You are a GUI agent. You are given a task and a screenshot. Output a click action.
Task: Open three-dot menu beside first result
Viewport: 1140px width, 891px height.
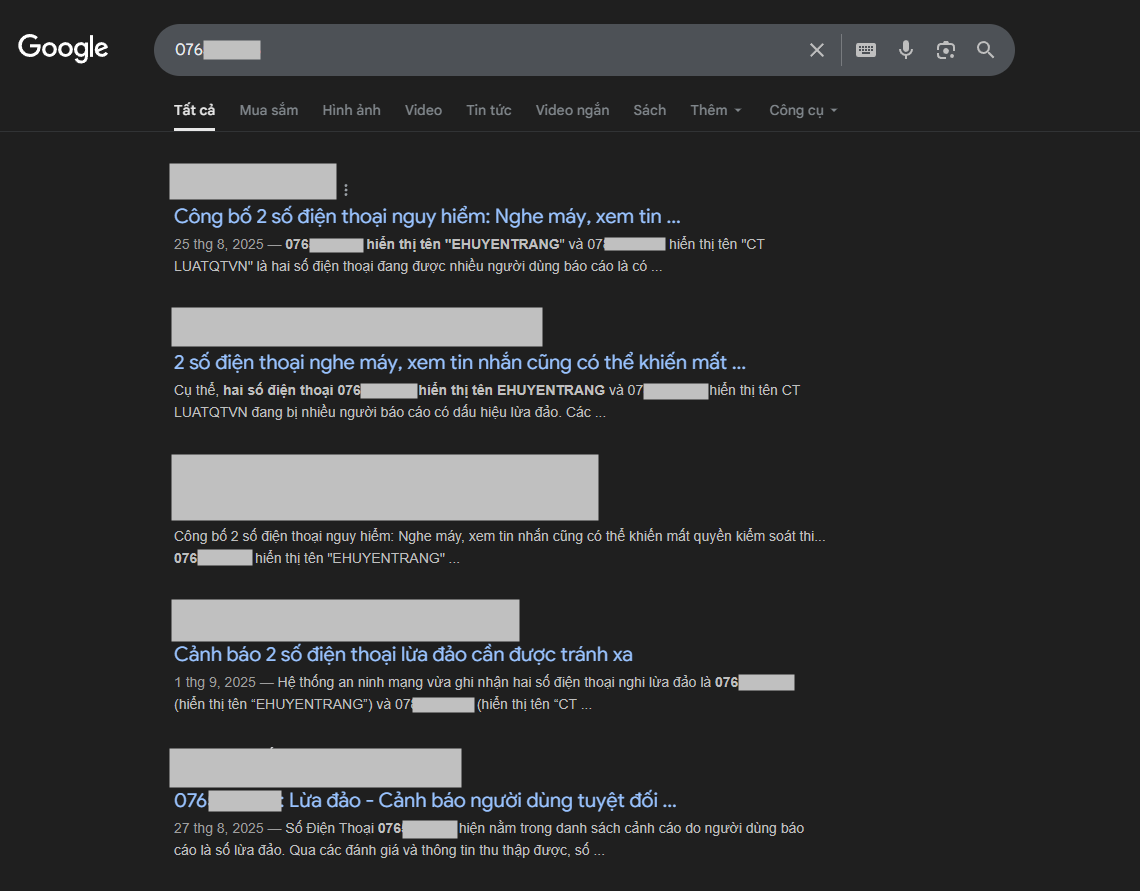pos(346,190)
